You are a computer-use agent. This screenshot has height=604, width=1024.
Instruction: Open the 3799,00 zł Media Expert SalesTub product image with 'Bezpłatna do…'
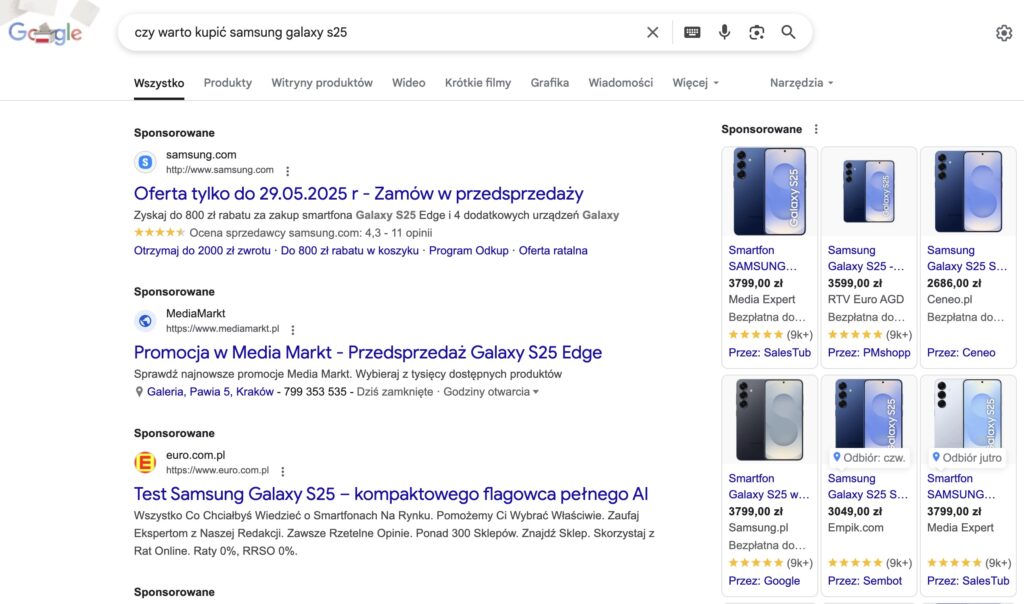tap(769, 191)
